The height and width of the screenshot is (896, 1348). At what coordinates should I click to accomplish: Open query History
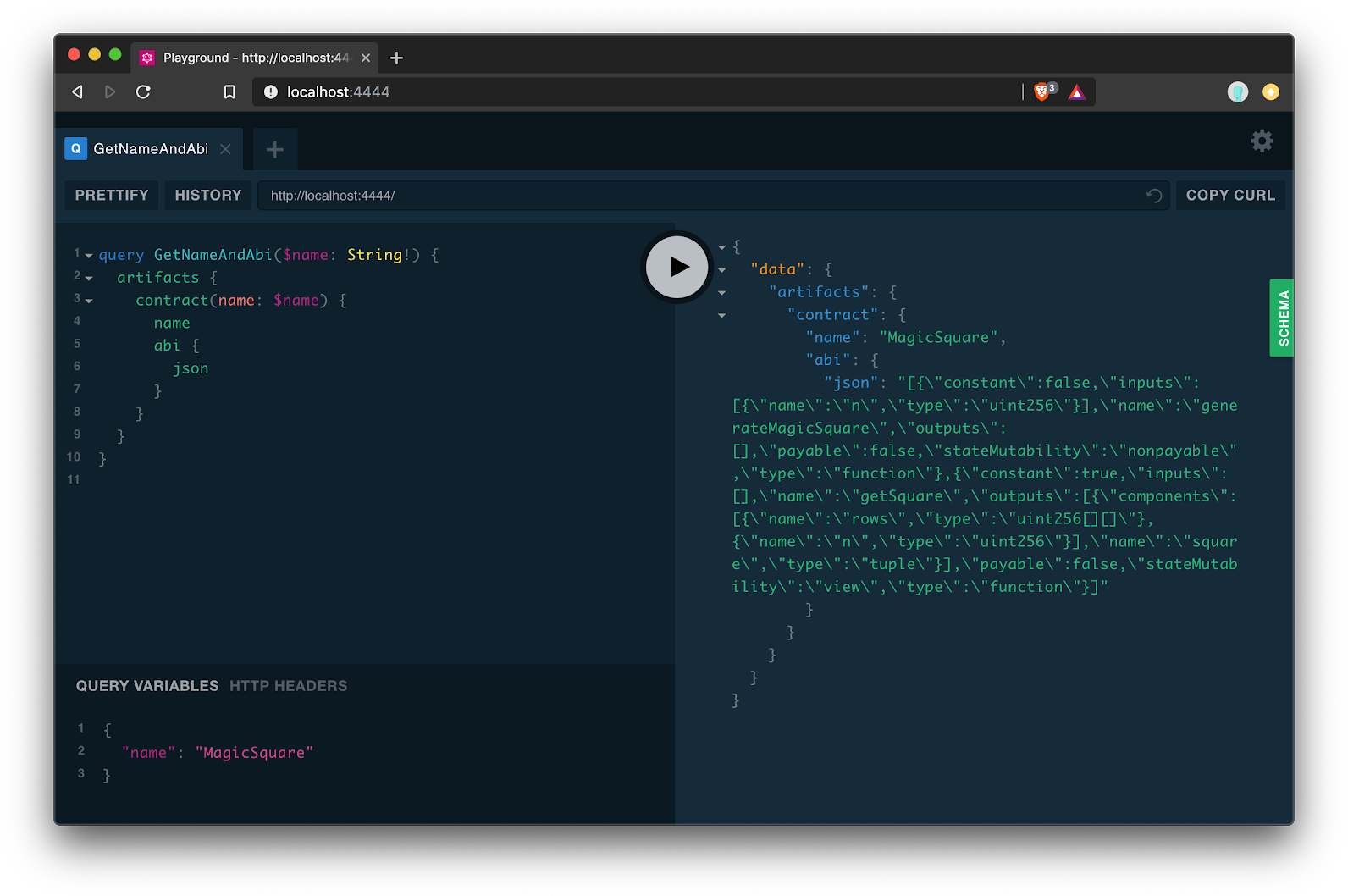(x=208, y=196)
